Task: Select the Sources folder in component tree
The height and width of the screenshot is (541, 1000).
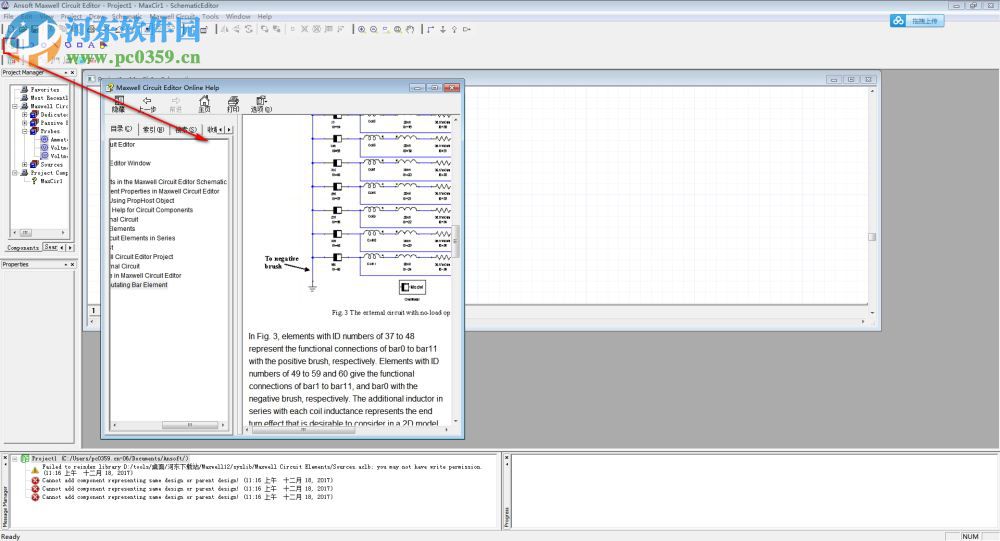Action: pyautogui.click(x=51, y=165)
